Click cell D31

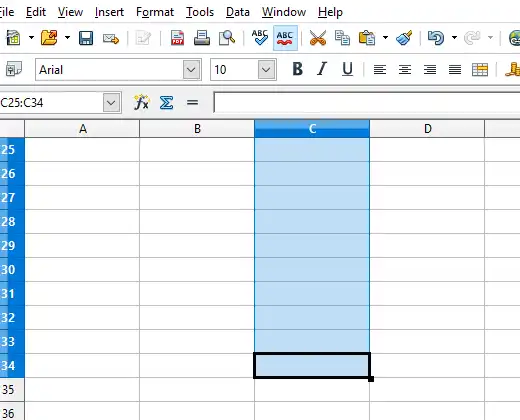point(427,294)
